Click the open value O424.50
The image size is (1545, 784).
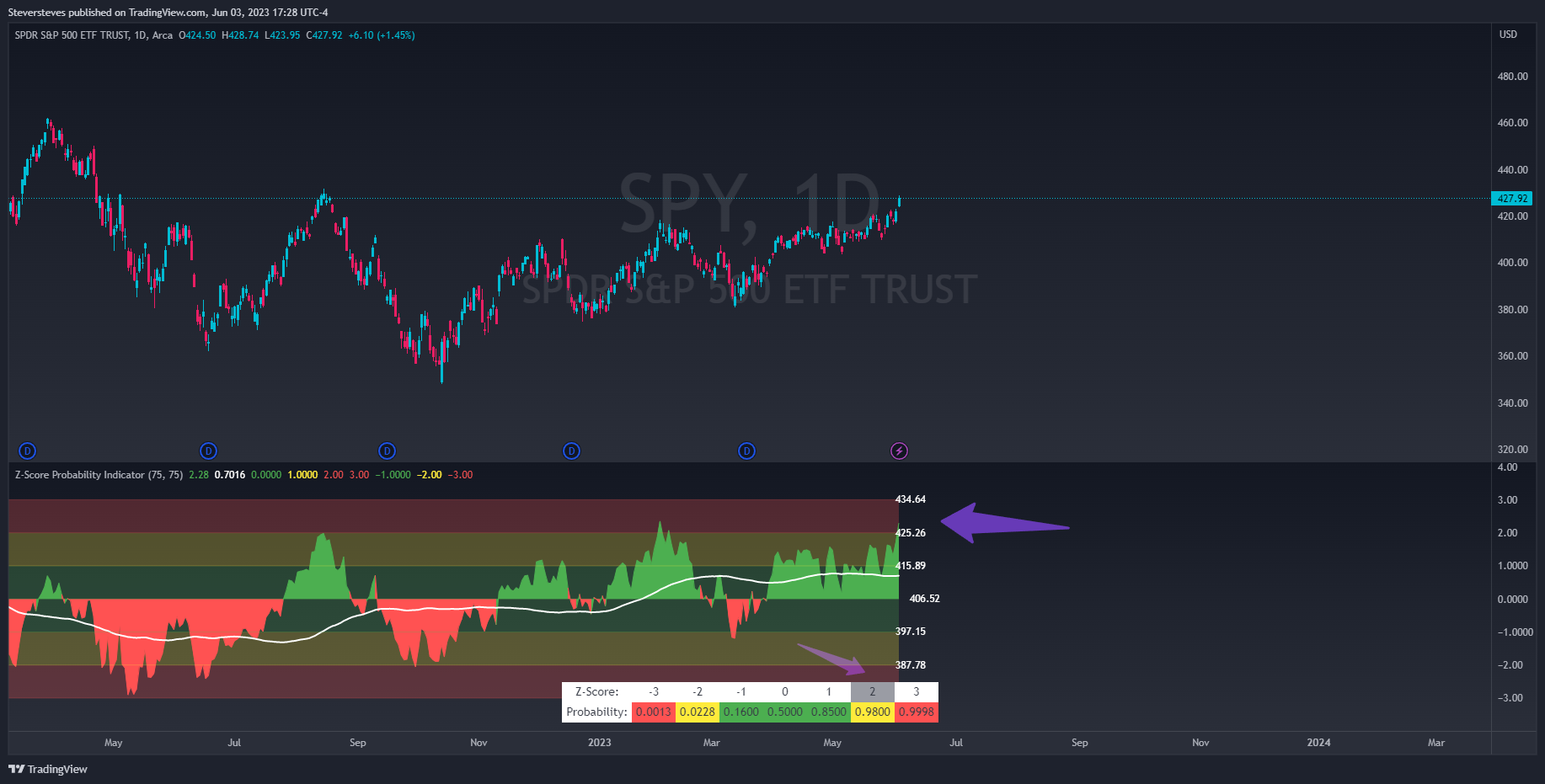coord(197,35)
